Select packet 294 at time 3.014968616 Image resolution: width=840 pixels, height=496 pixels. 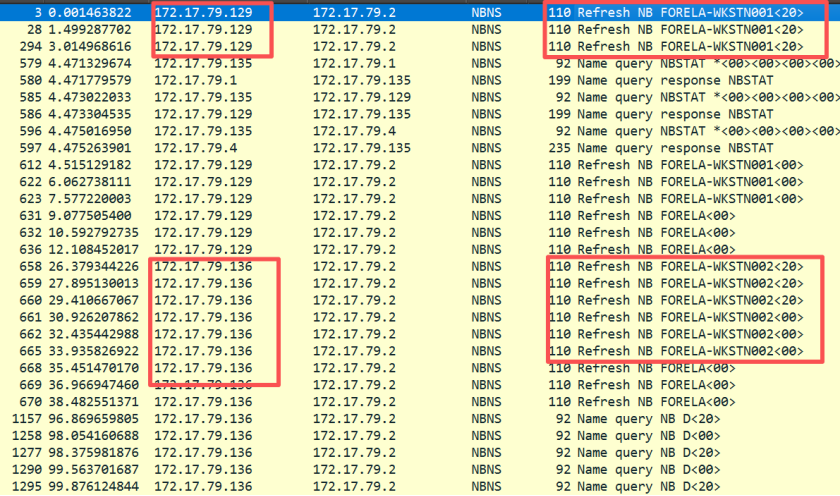tap(420, 47)
